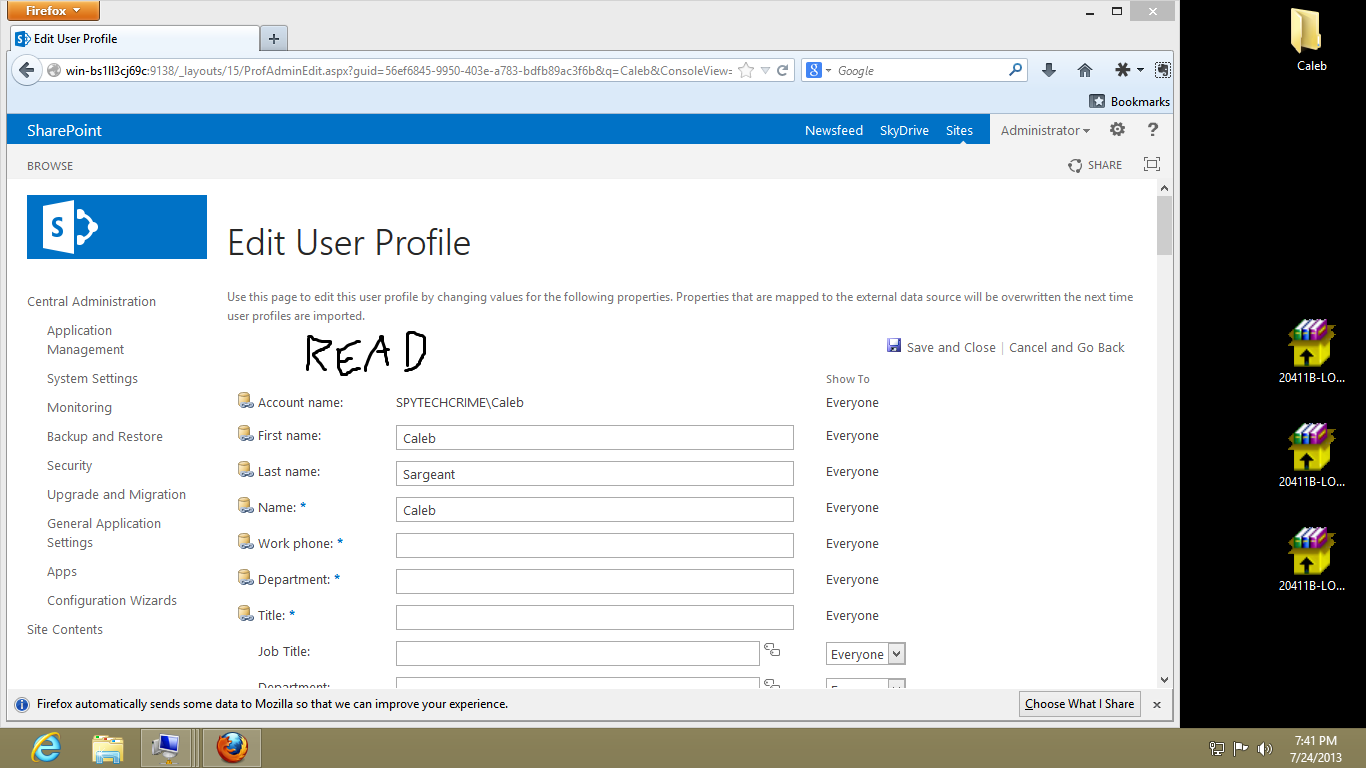Click the data icon beside Account name

[246, 401]
